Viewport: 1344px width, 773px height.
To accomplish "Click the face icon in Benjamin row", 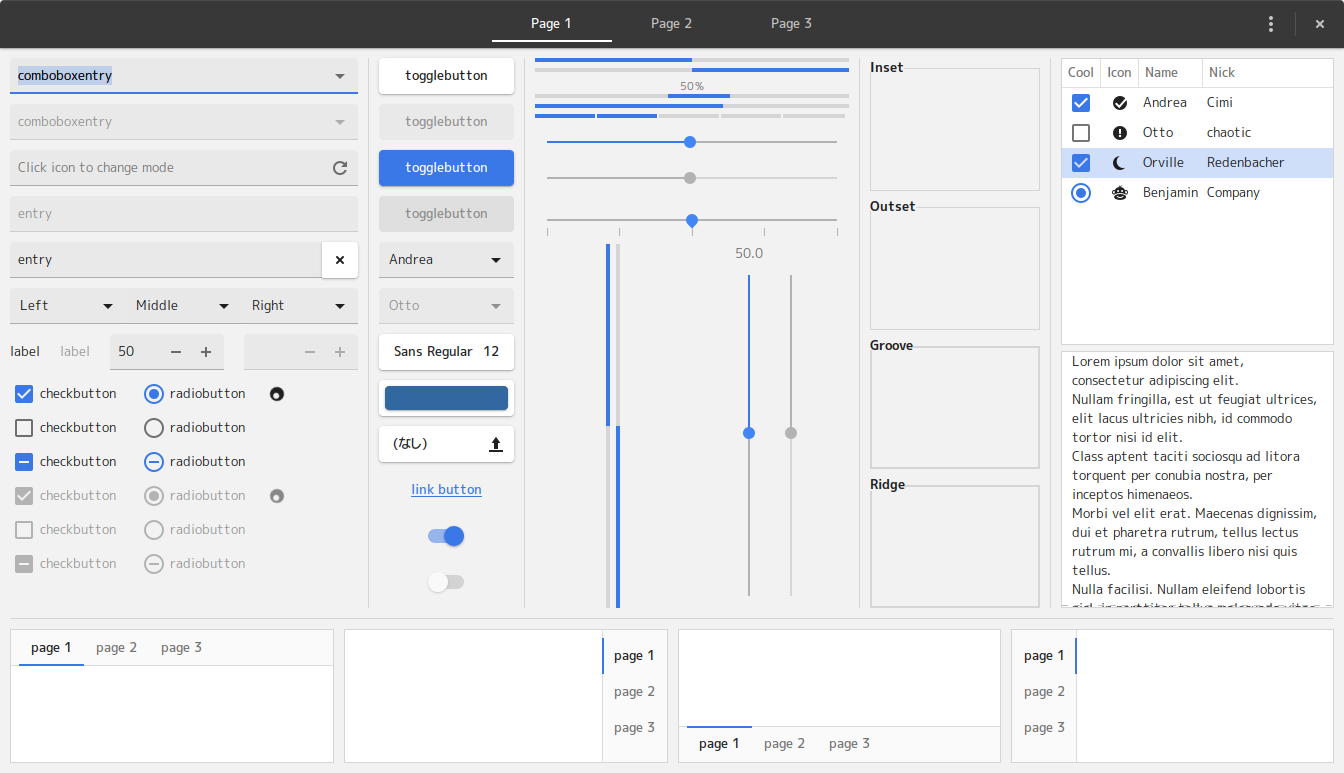I will pos(1120,193).
